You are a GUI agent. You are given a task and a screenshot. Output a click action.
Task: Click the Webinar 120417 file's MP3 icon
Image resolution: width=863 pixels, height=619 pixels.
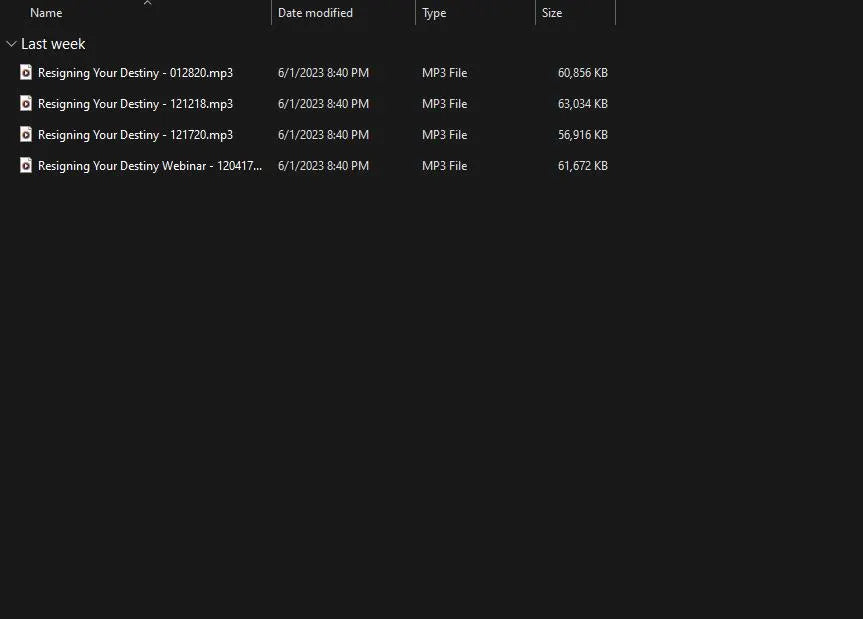(x=26, y=166)
